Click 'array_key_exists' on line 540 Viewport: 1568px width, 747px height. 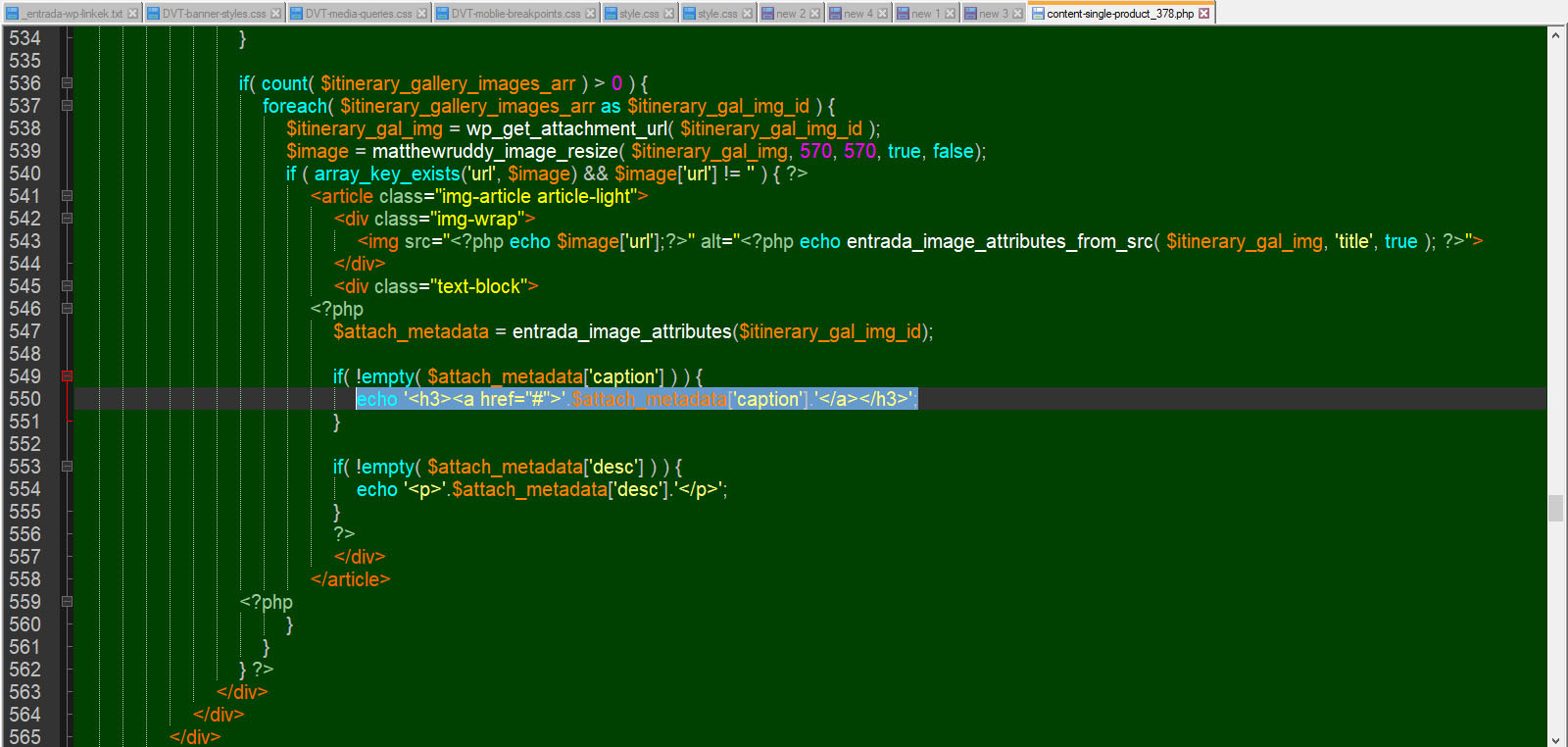tap(387, 174)
